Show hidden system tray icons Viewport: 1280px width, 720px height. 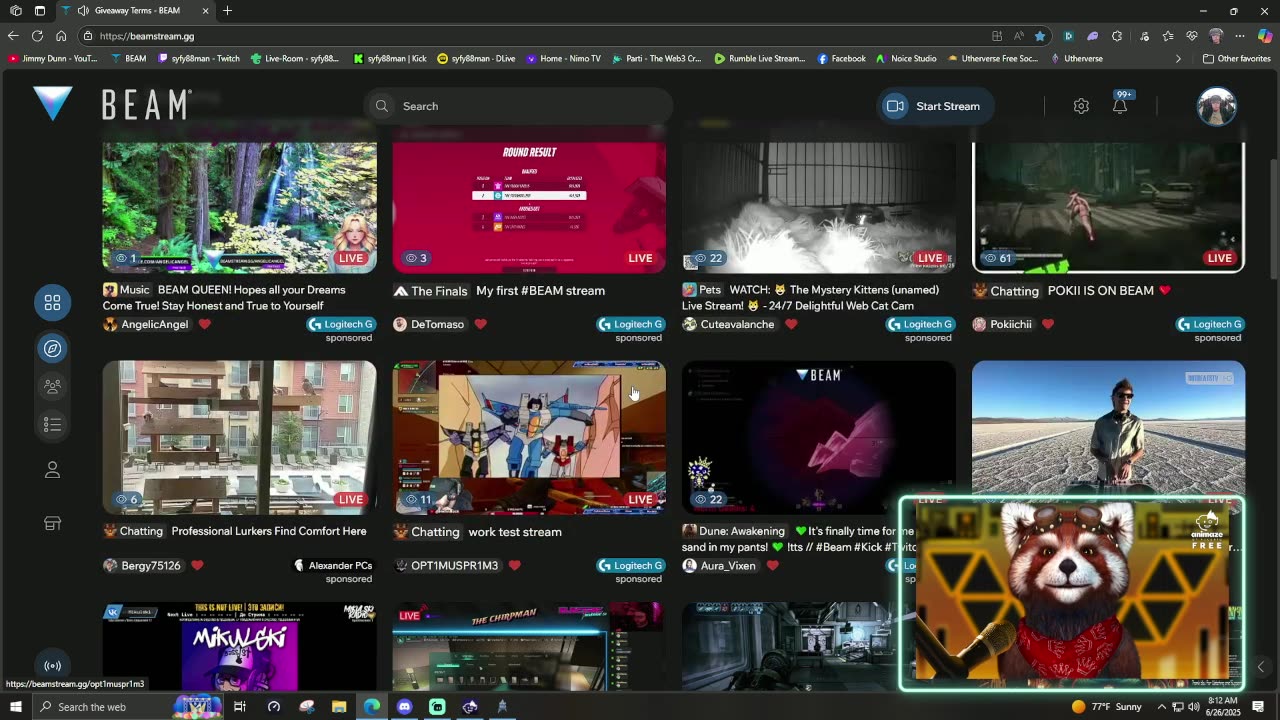click(1161, 707)
